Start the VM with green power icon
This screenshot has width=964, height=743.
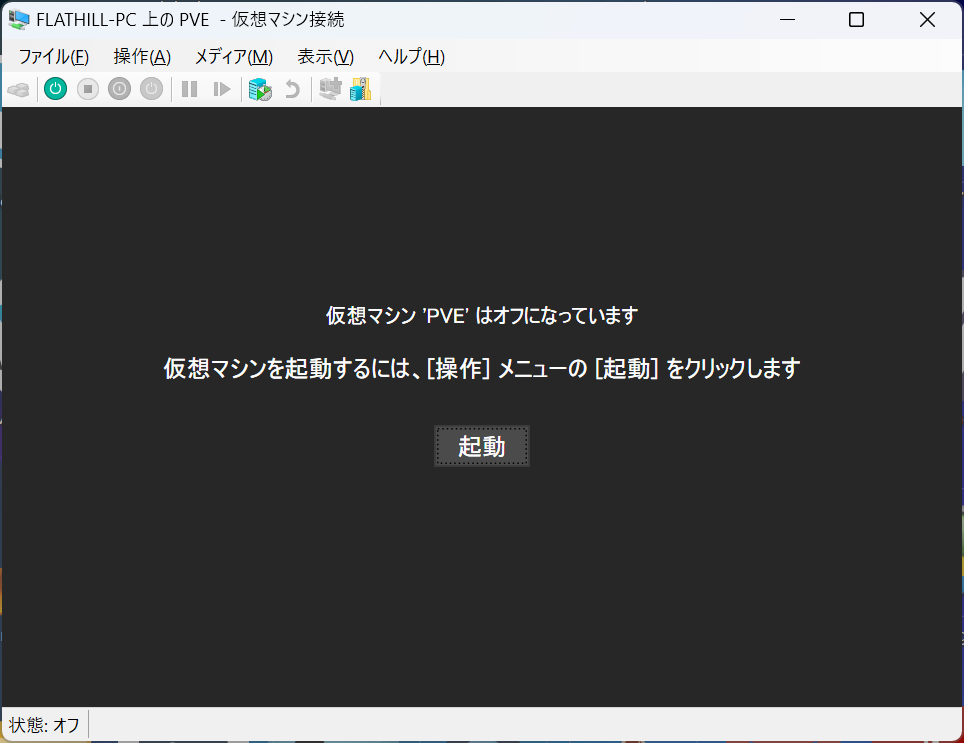[x=55, y=89]
